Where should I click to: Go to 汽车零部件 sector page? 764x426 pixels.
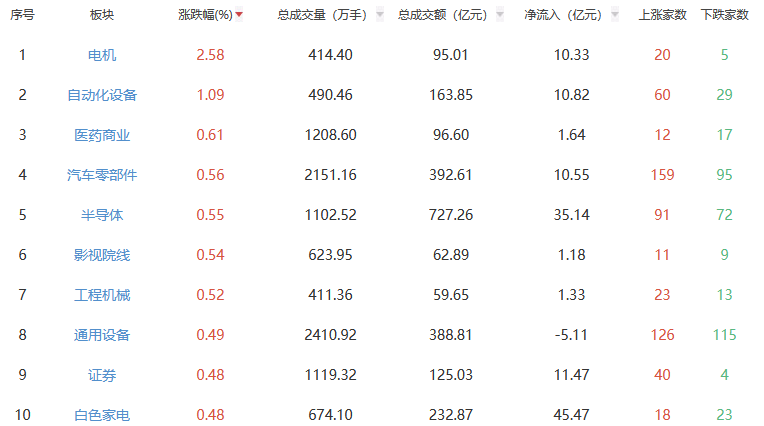pyautogui.click(x=102, y=175)
